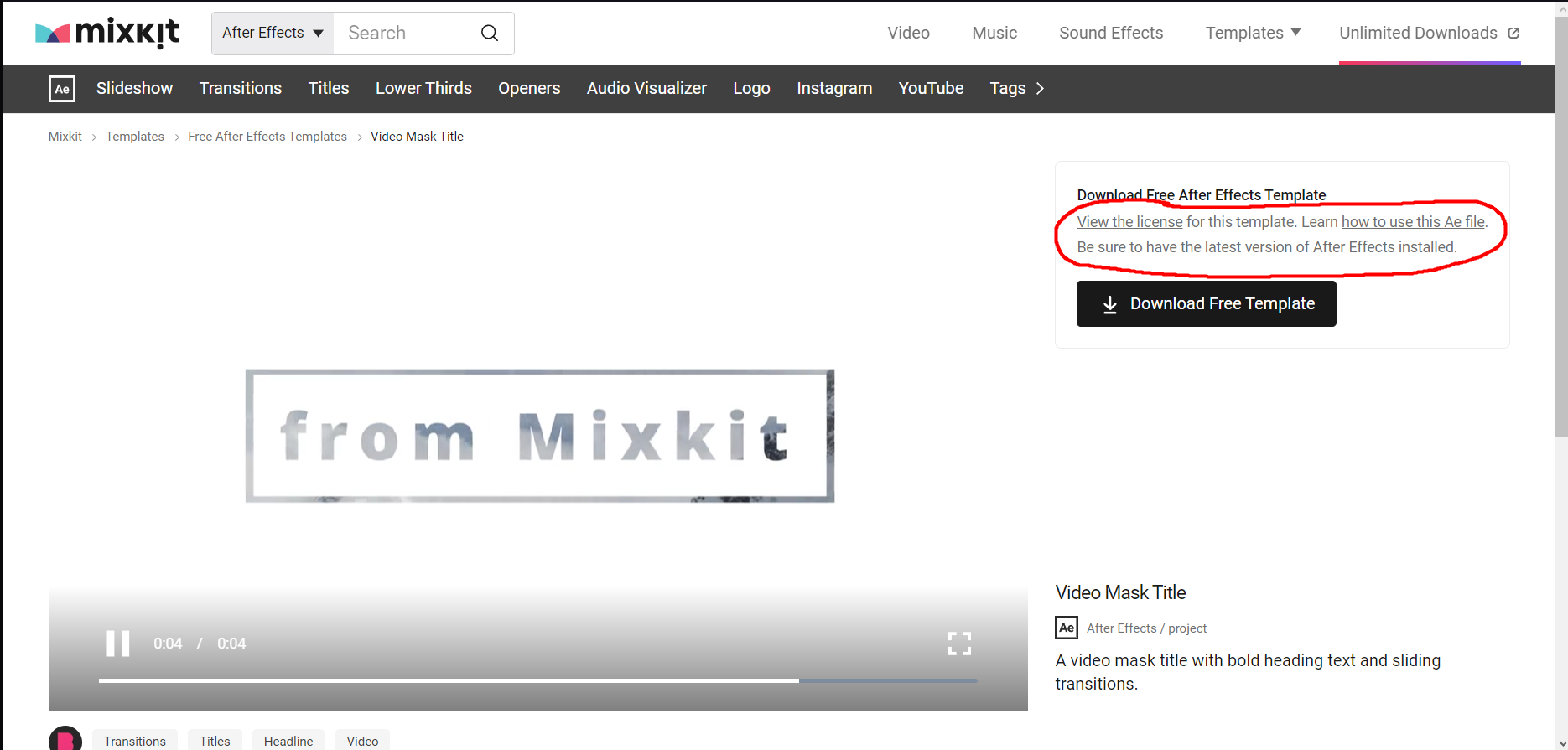Click the video preview showing from Mixkit
This screenshot has width=1568, height=750.
coord(538,436)
